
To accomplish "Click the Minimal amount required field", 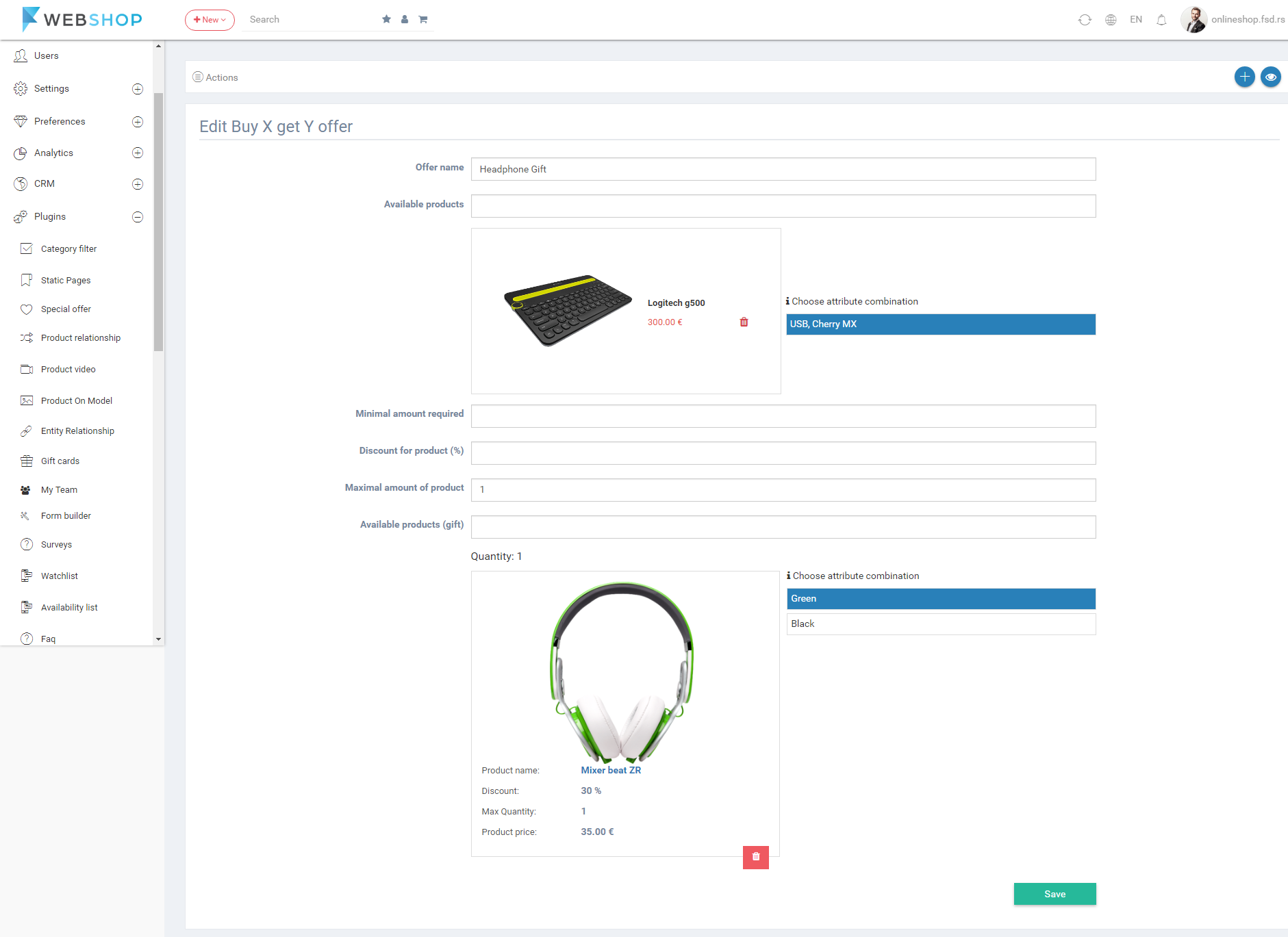I will pyautogui.click(x=783, y=416).
